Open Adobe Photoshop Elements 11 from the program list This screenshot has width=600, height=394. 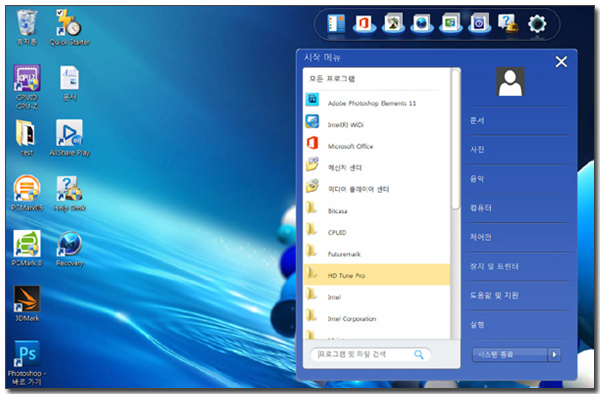[377, 101]
